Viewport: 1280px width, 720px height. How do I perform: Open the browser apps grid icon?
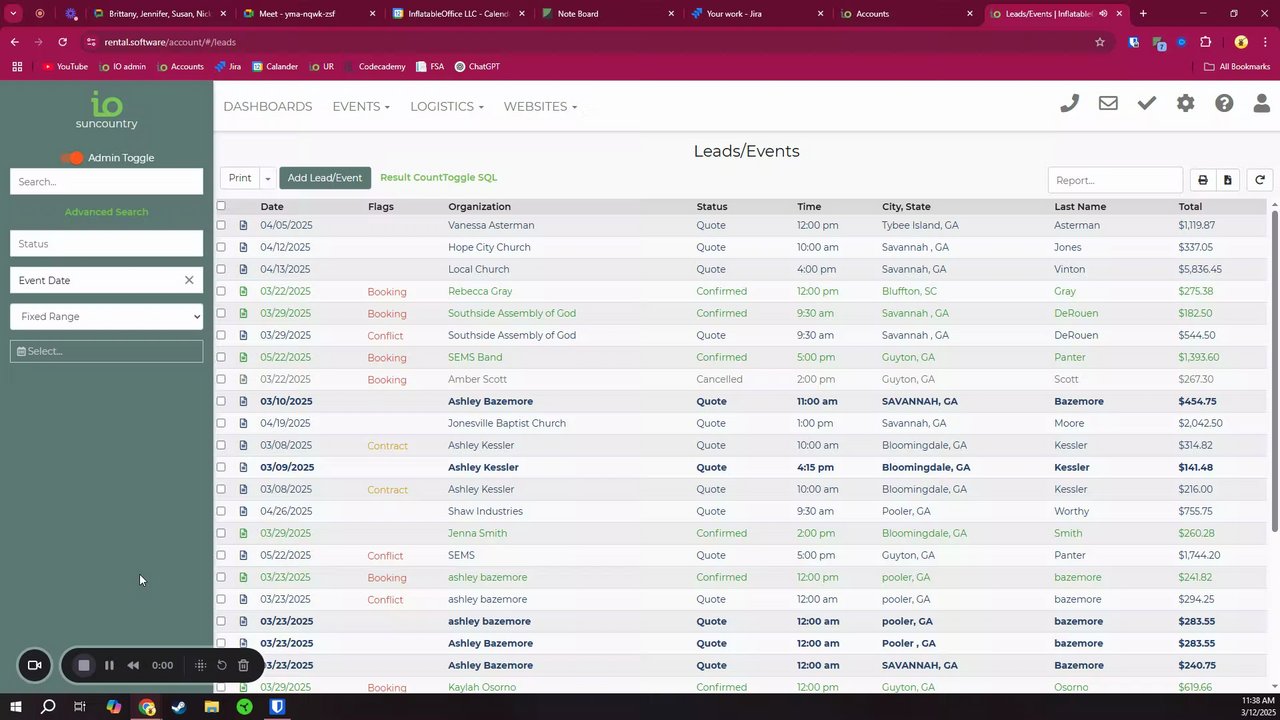(x=17, y=66)
